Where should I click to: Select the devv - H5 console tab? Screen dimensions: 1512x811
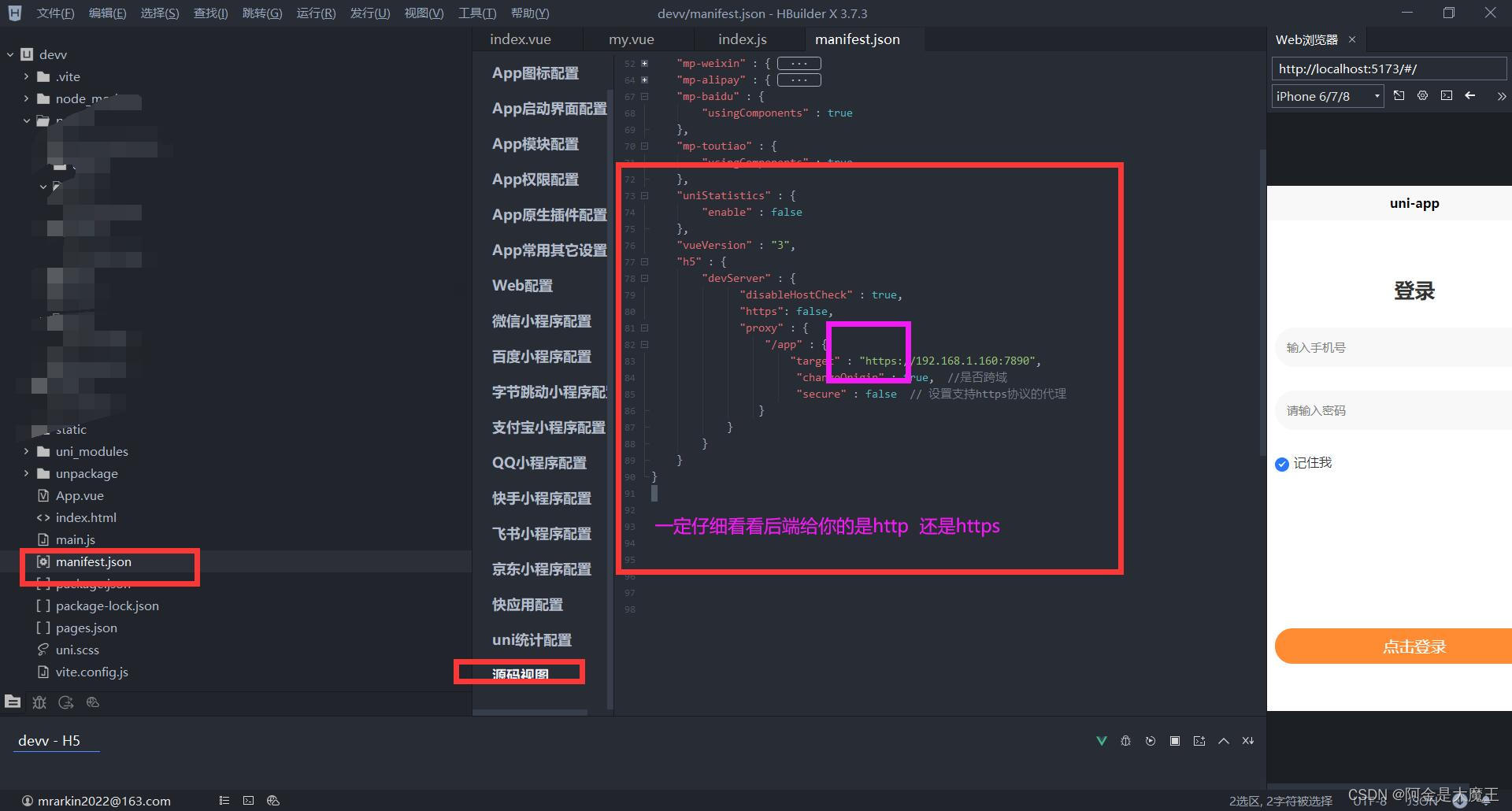(49, 740)
